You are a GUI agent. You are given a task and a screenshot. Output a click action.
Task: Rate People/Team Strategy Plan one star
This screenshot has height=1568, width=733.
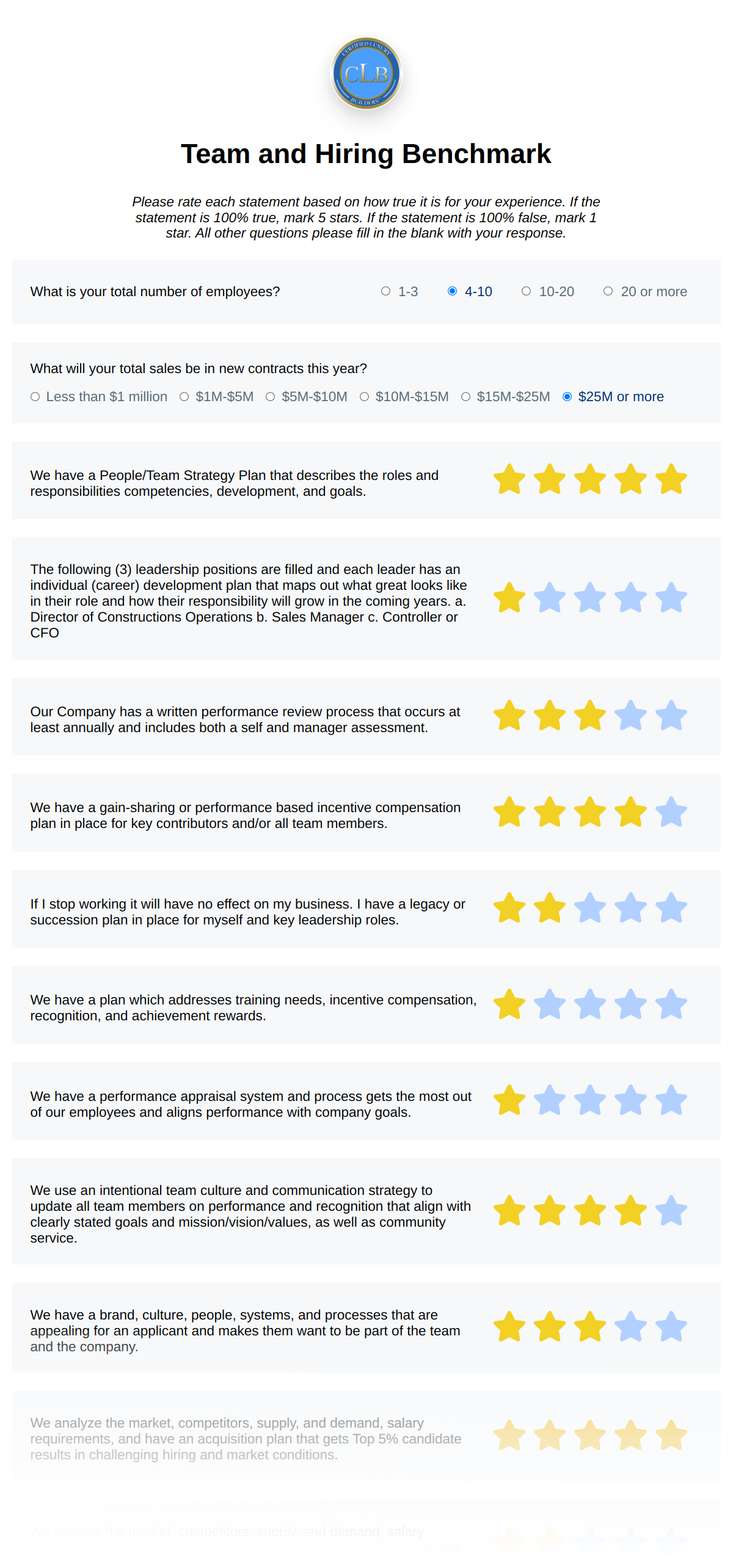point(509,479)
